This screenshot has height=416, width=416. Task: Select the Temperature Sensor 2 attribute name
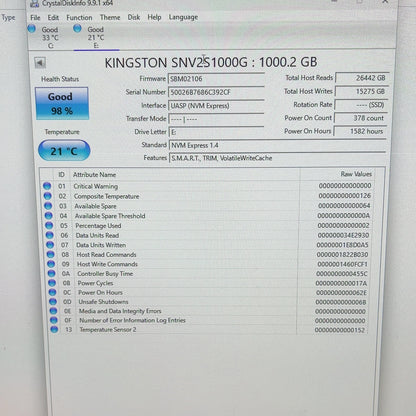pos(108,330)
